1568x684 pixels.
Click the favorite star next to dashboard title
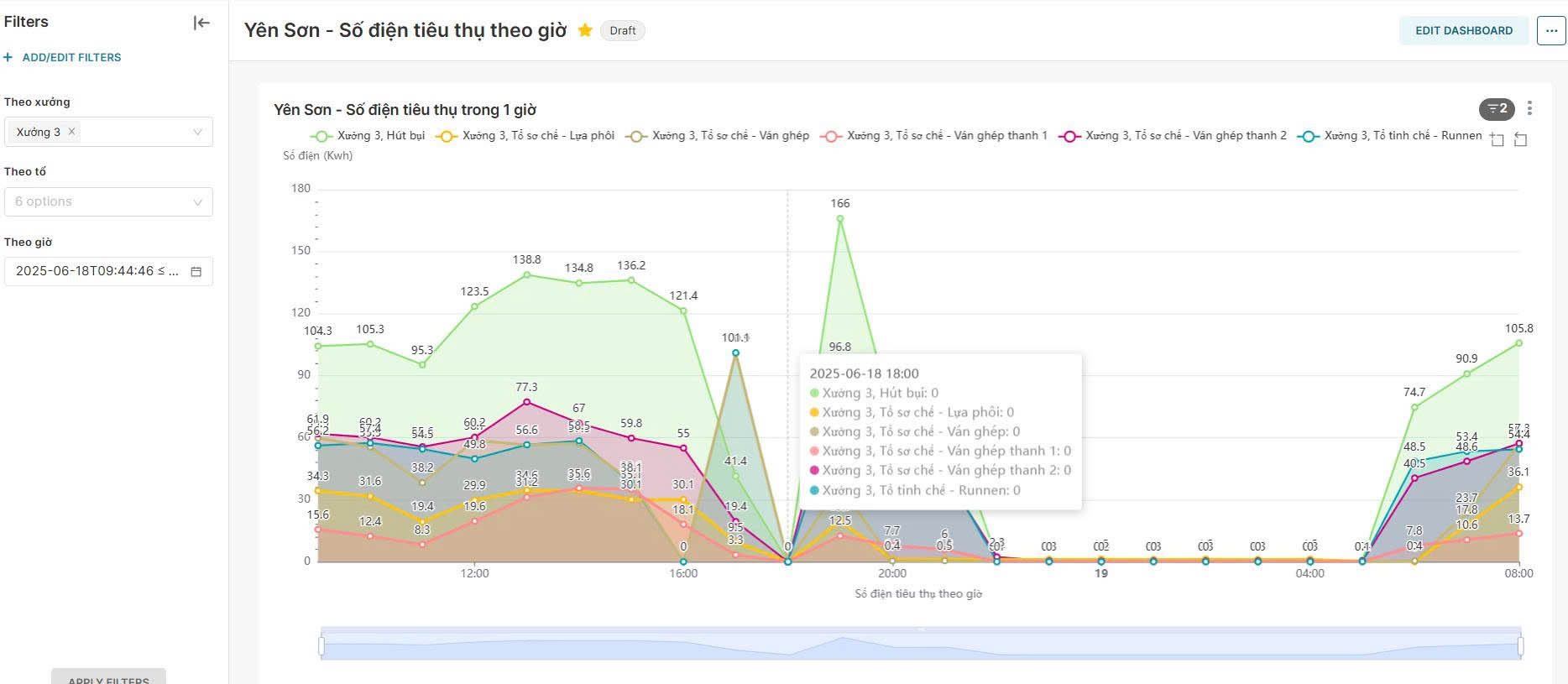(585, 30)
